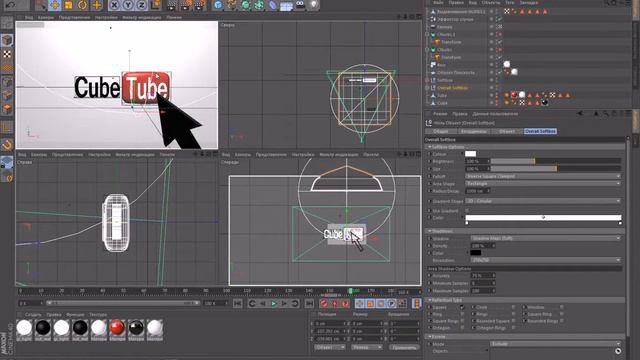
Task: Open the Exclude Mode dropdown
Action: pyautogui.click(x=555, y=344)
